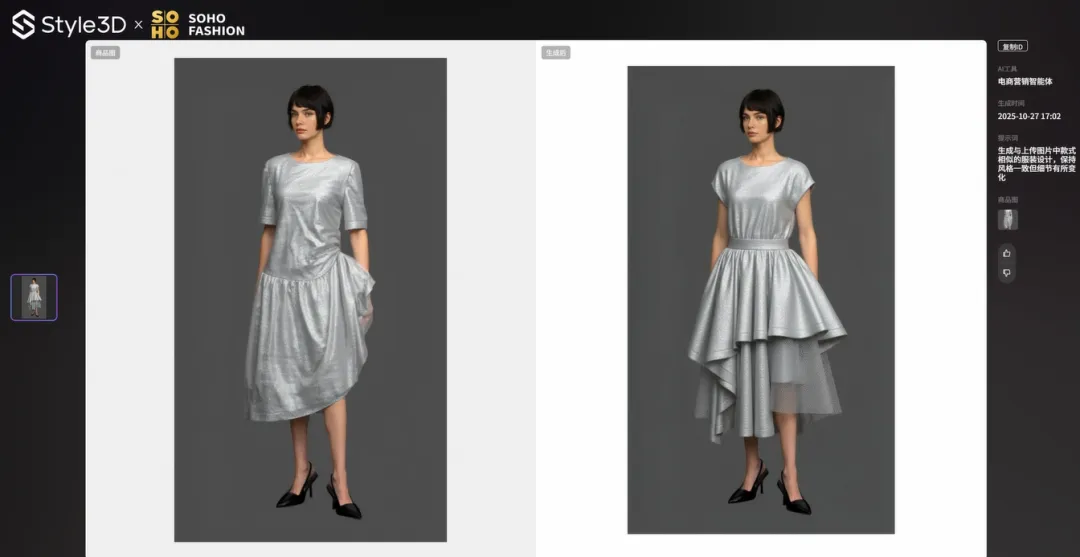
Task: Dislike the generated result with thumbs-down
Action: coord(1006,273)
